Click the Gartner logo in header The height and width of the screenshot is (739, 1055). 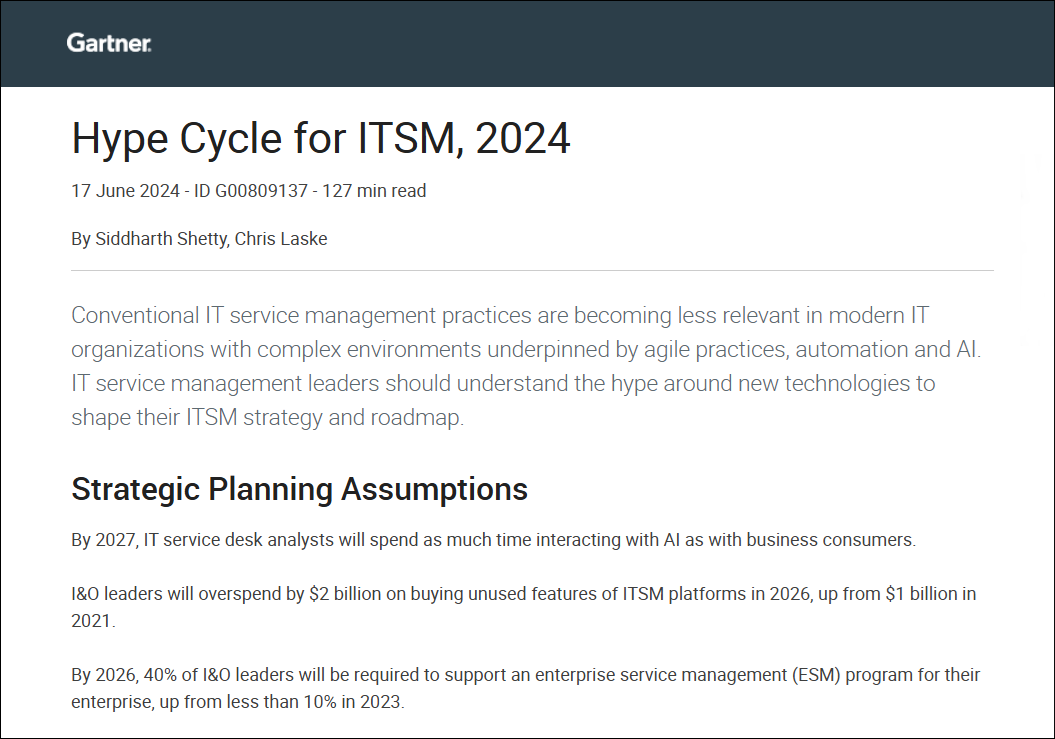click(109, 43)
